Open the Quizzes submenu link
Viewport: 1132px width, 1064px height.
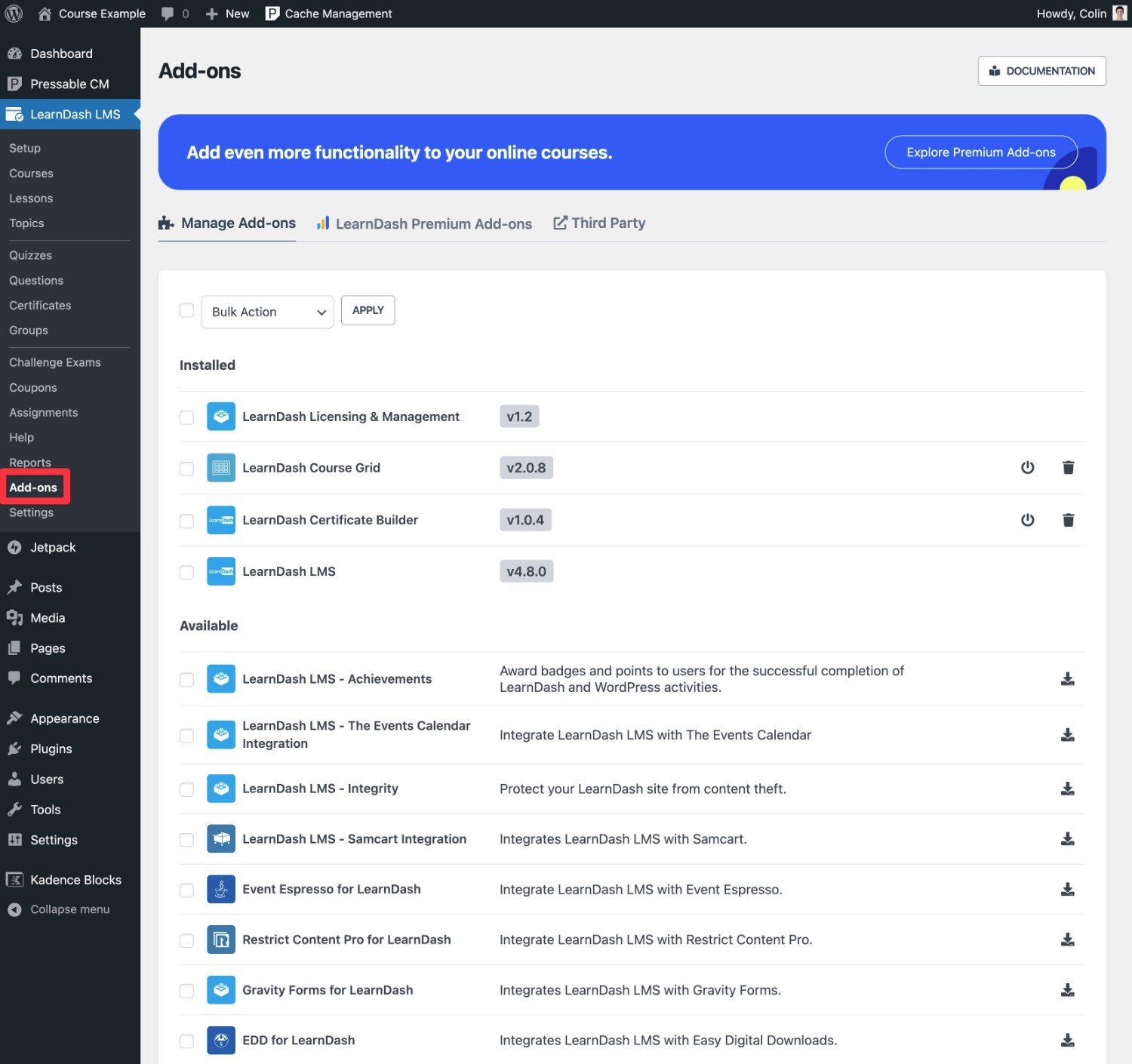coord(31,256)
